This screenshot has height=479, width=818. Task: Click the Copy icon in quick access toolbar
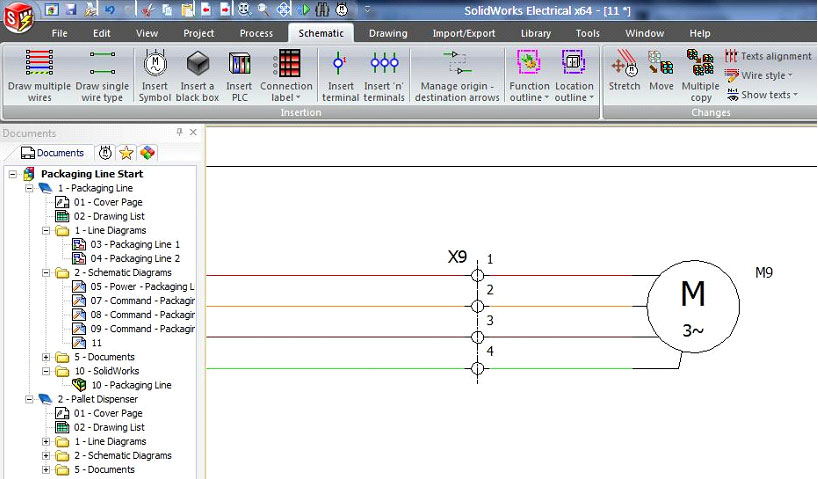[167, 9]
